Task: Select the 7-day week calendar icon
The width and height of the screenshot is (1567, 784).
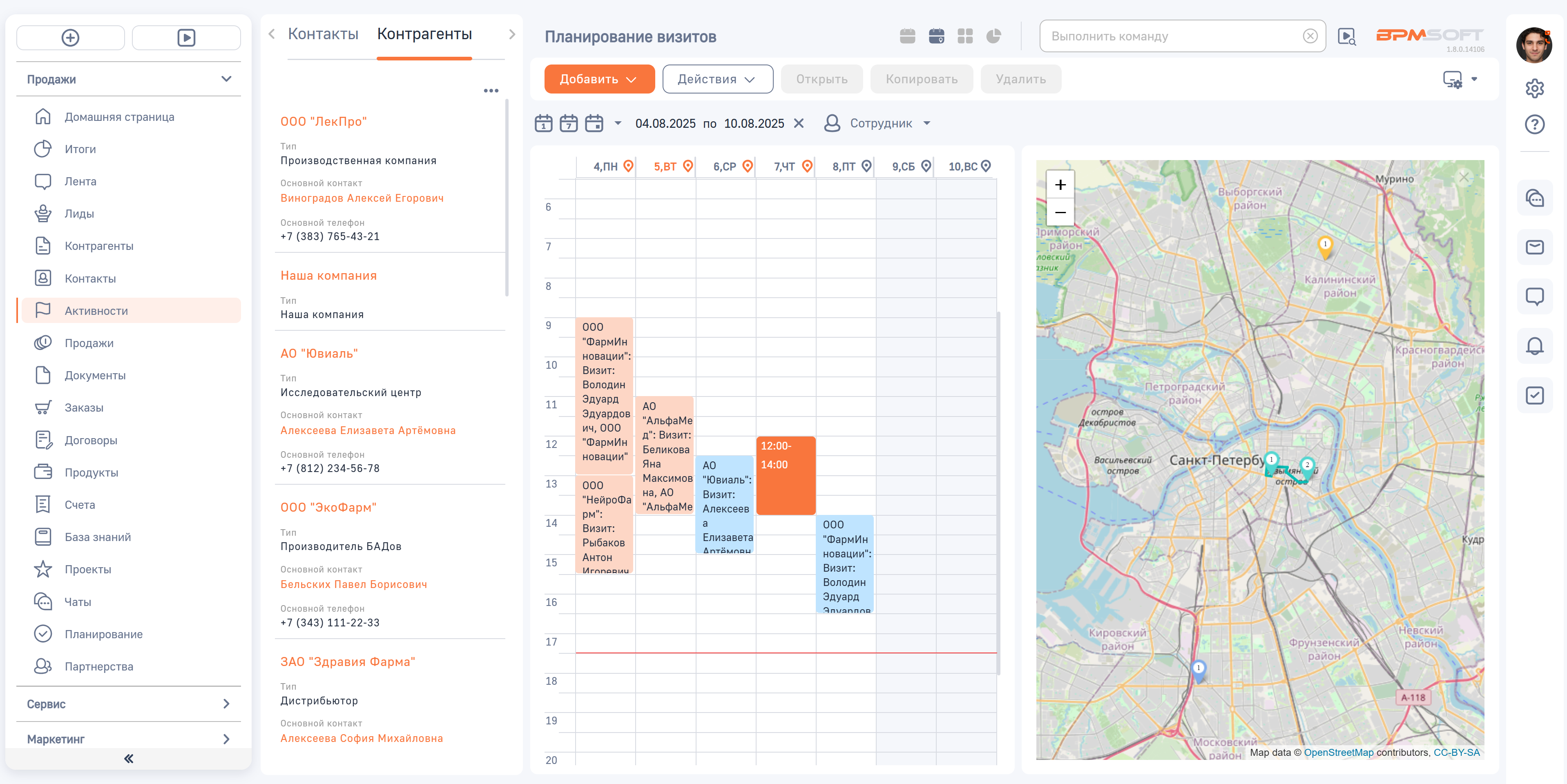Action: pyautogui.click(x=568, y=123)
